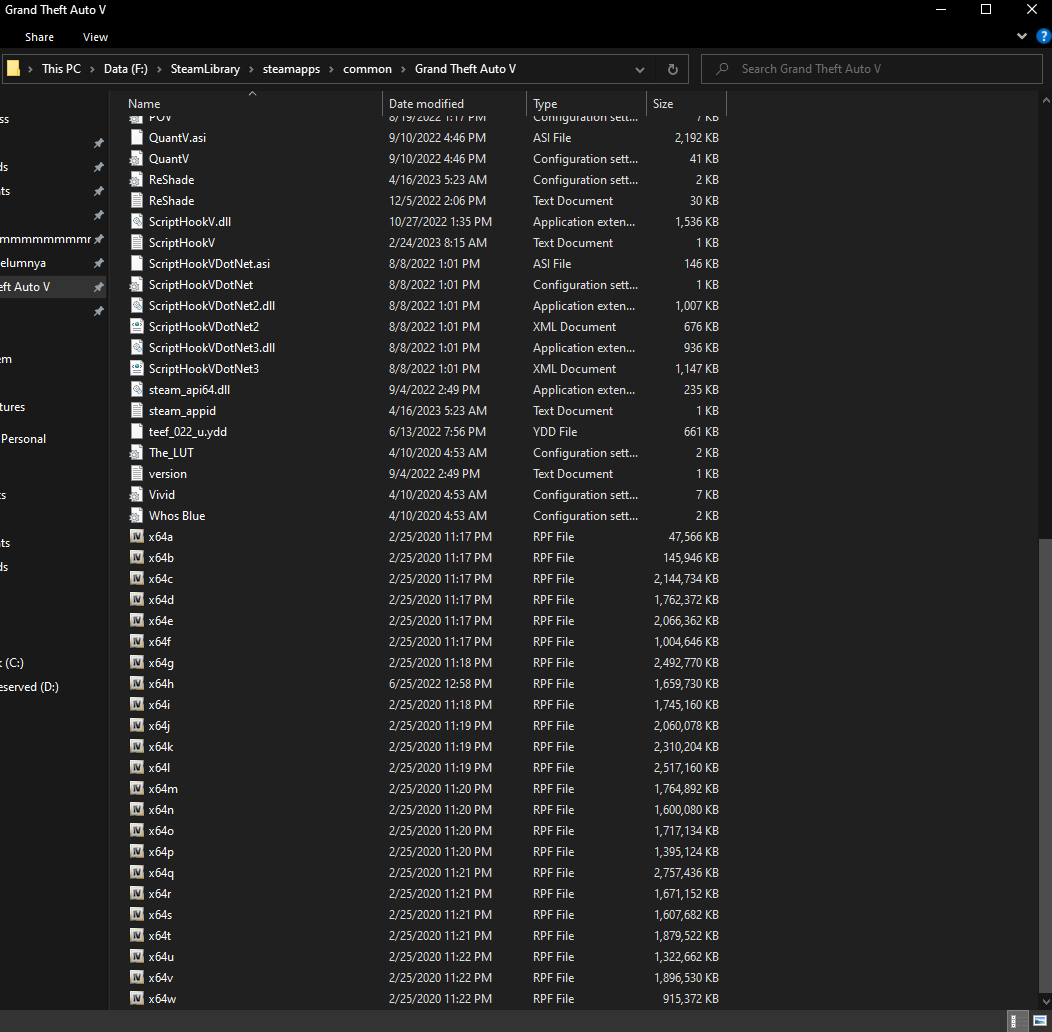The height and width of the screenshot is (1032, 1052).
Task: Expand the breadcrumb arrow after SteamLibrary
Action: (x=251, y=69)
